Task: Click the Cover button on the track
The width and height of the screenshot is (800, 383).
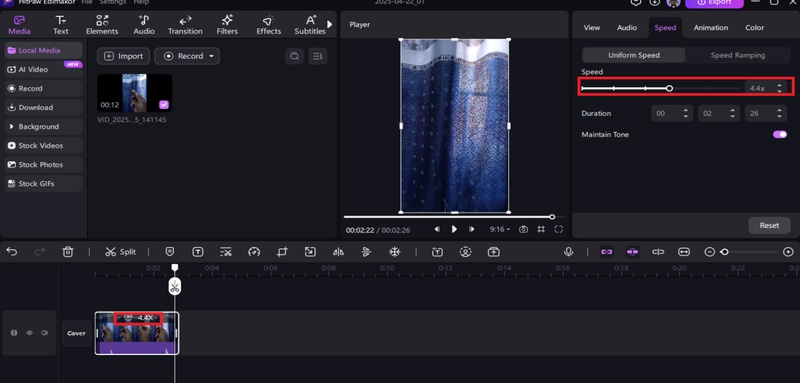Action: click(77, 334)
